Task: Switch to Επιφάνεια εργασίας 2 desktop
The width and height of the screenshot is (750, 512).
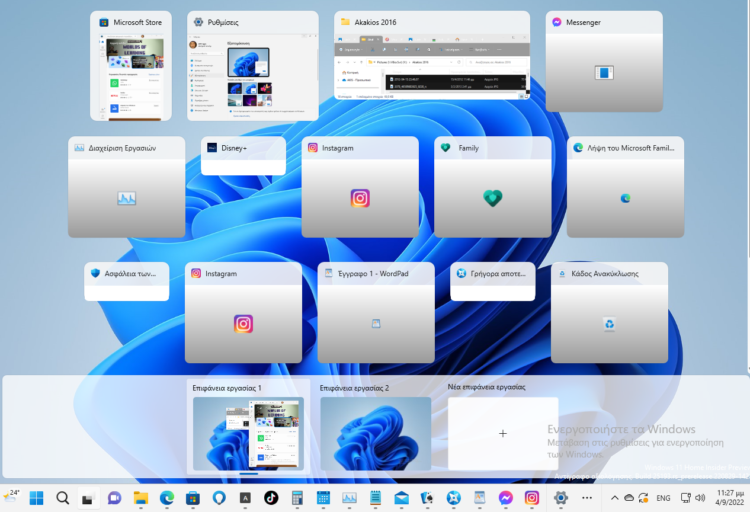Action: (375, 427)
